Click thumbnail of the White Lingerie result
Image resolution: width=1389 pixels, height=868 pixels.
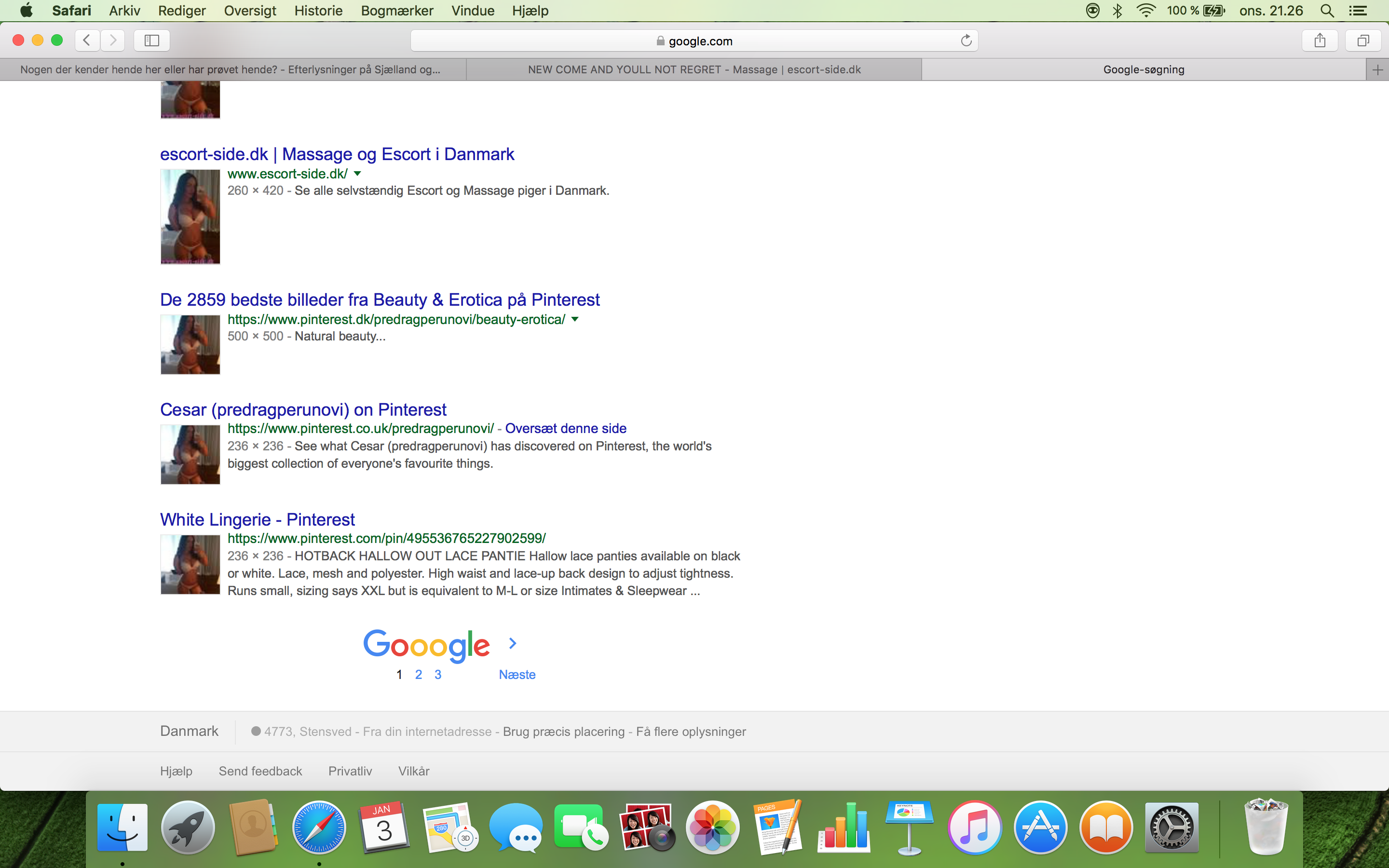coord(190,564)
